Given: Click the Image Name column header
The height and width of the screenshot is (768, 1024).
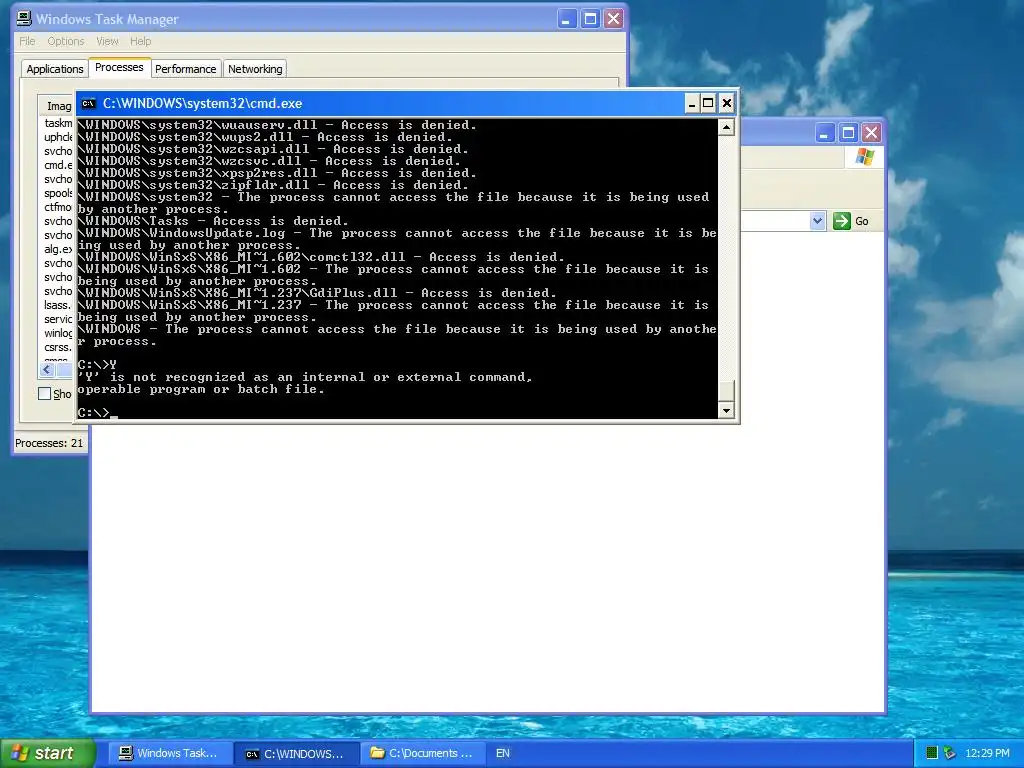Looking at the screenshot, I should coord(57,106).
